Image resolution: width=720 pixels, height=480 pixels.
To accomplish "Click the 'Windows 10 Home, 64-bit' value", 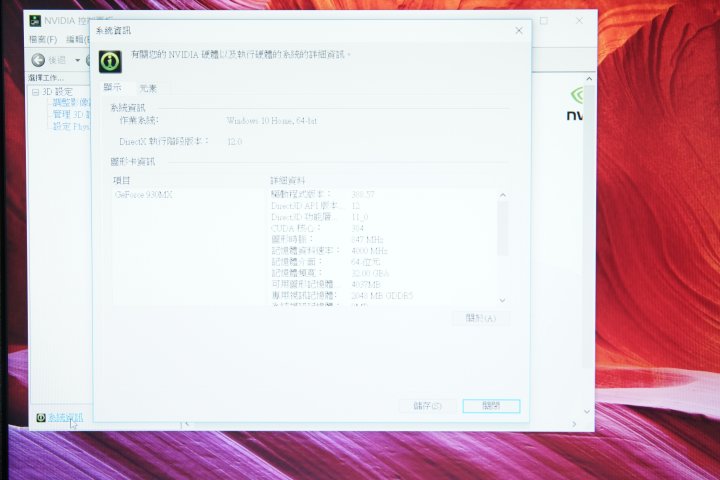I will 272,121.
